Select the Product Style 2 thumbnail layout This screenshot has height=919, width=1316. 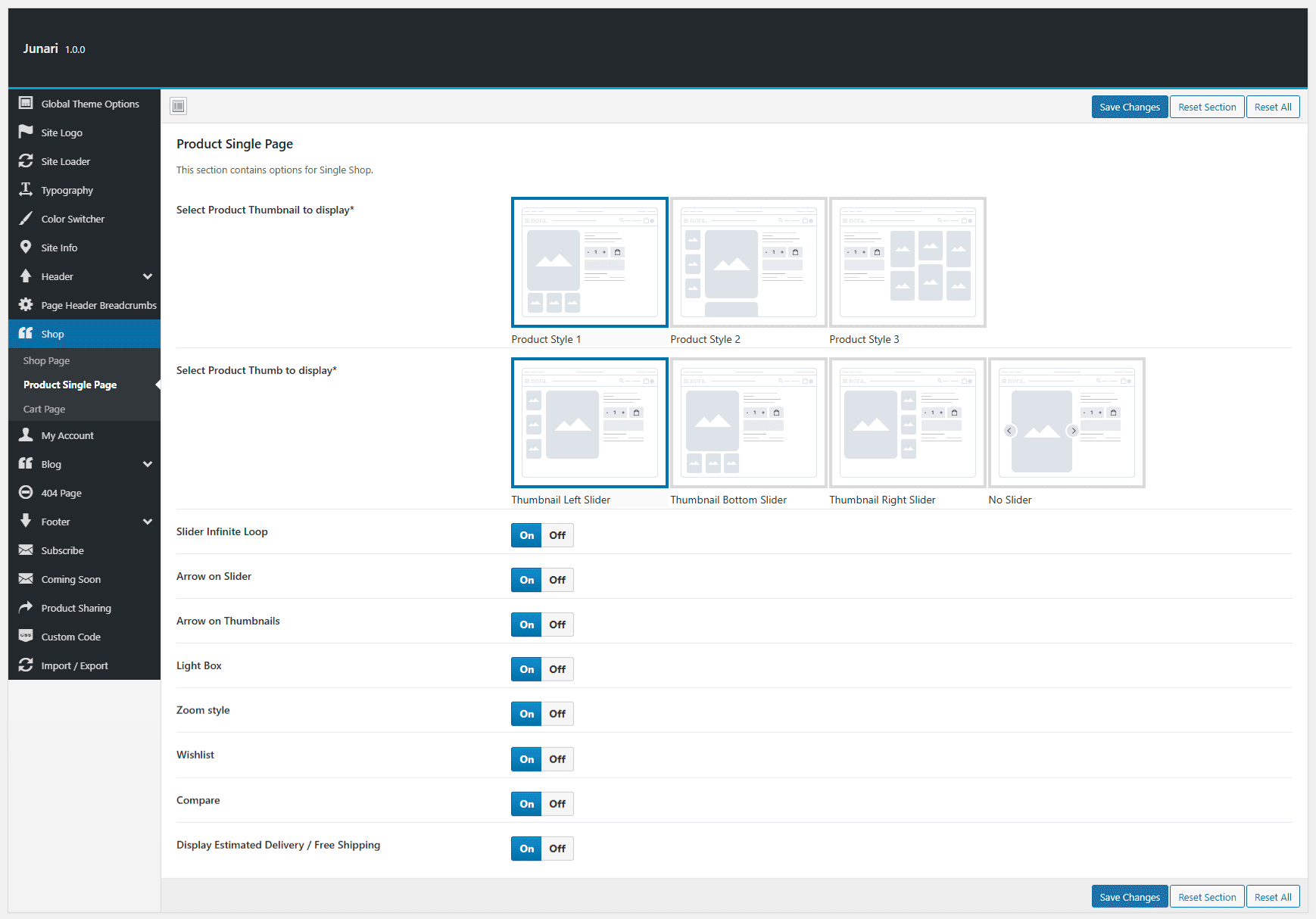(748, 262)
